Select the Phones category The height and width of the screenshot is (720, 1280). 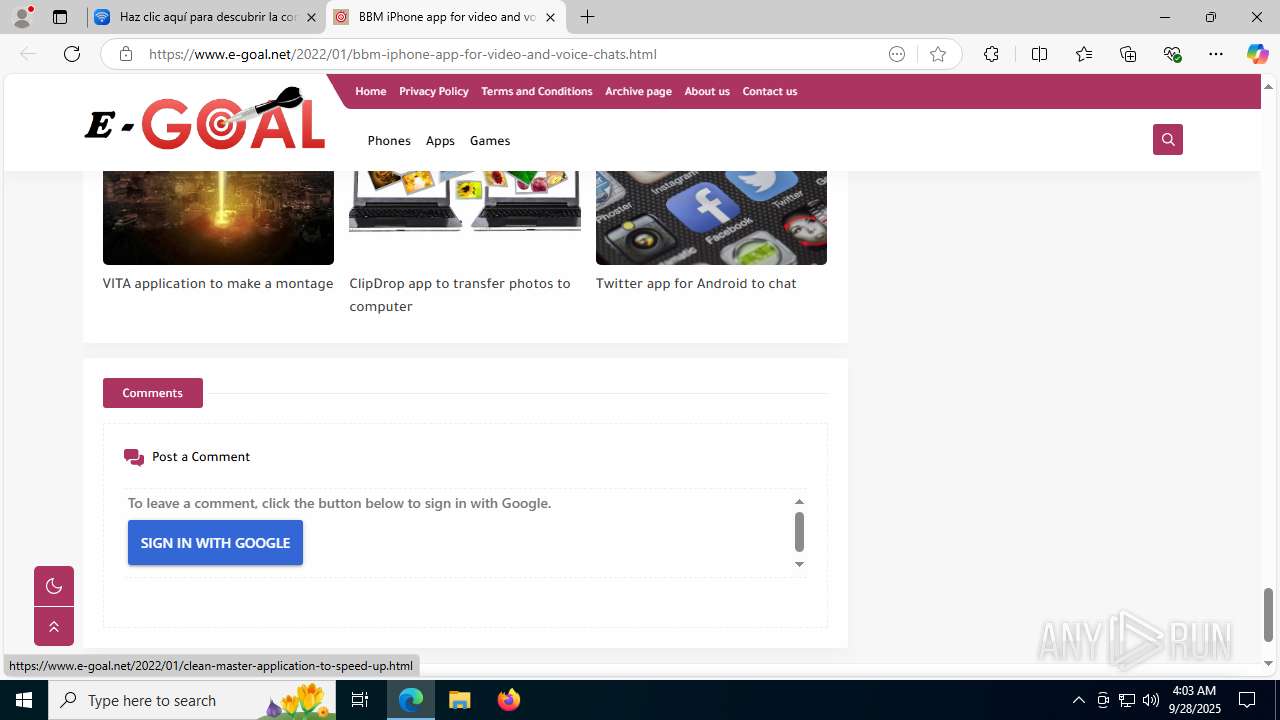389,141
